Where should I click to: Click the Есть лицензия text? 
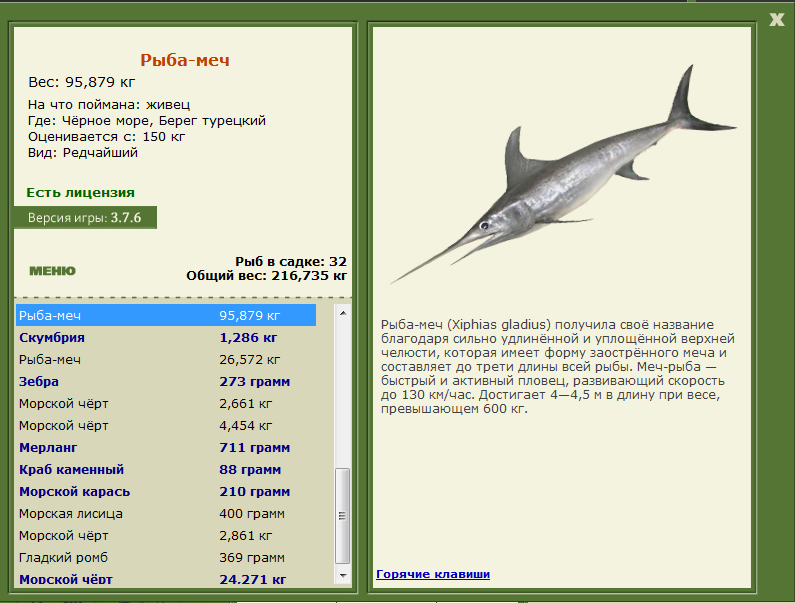pos(81,193)
